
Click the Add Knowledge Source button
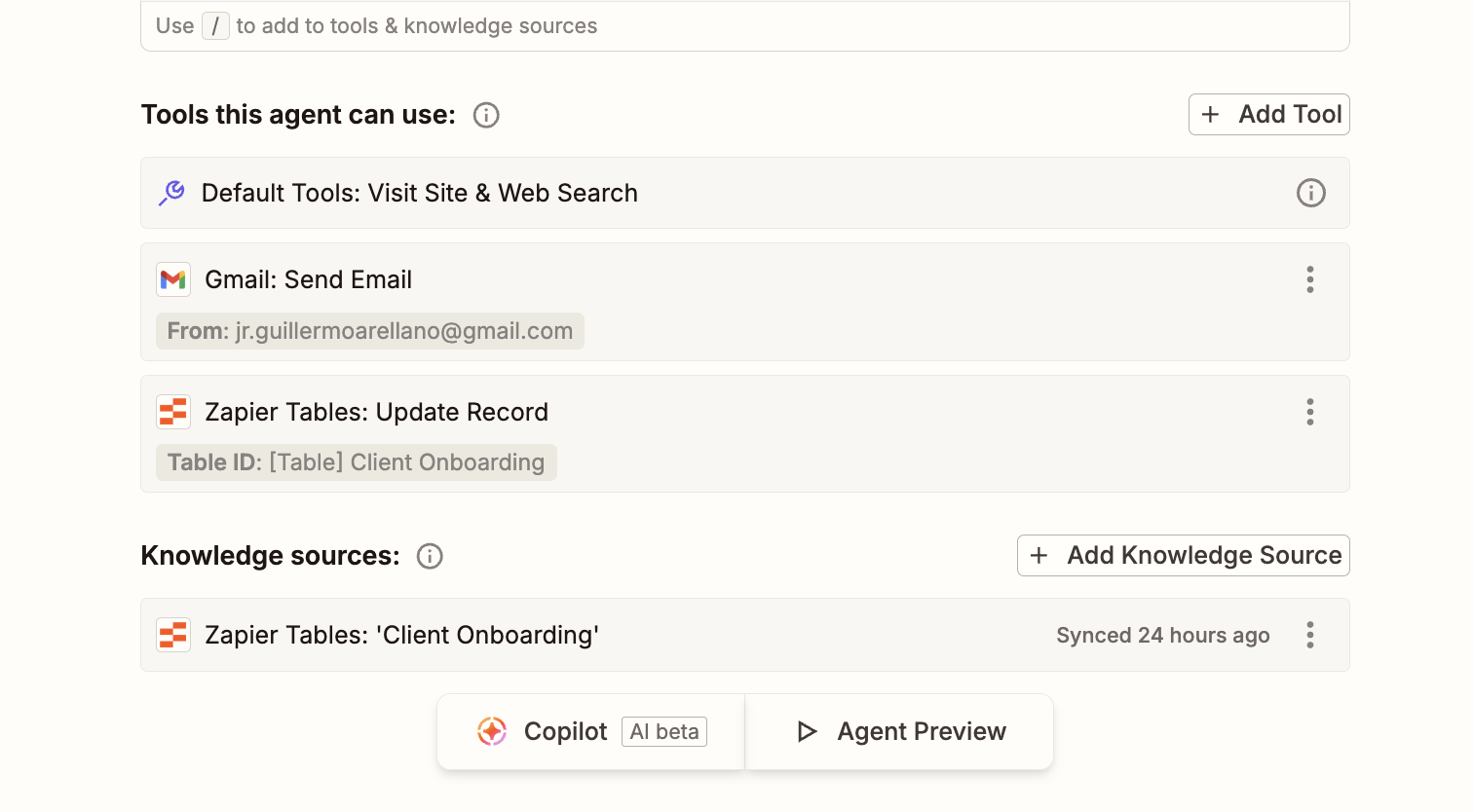[1183, 555]
